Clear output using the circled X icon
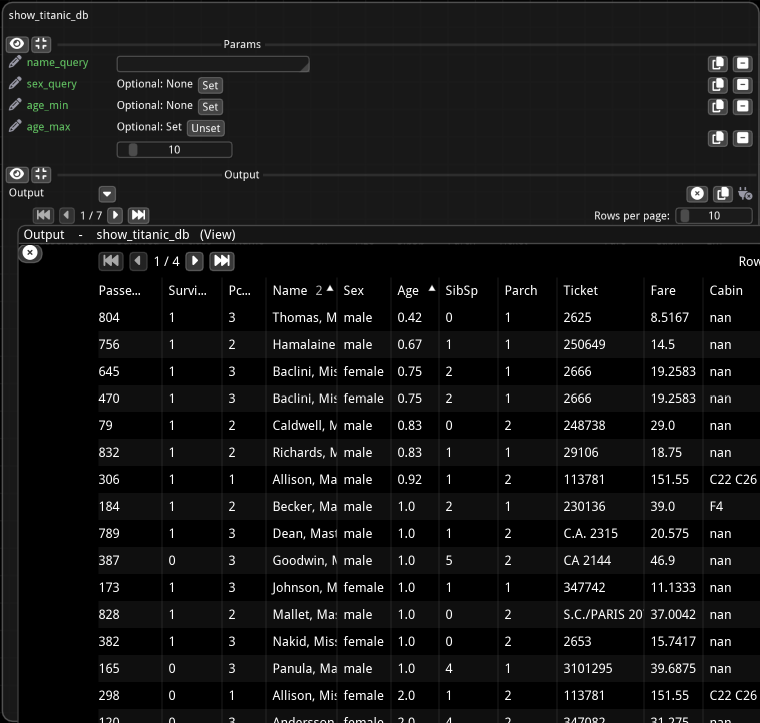The image size is (760, 723). pos(697,194)
